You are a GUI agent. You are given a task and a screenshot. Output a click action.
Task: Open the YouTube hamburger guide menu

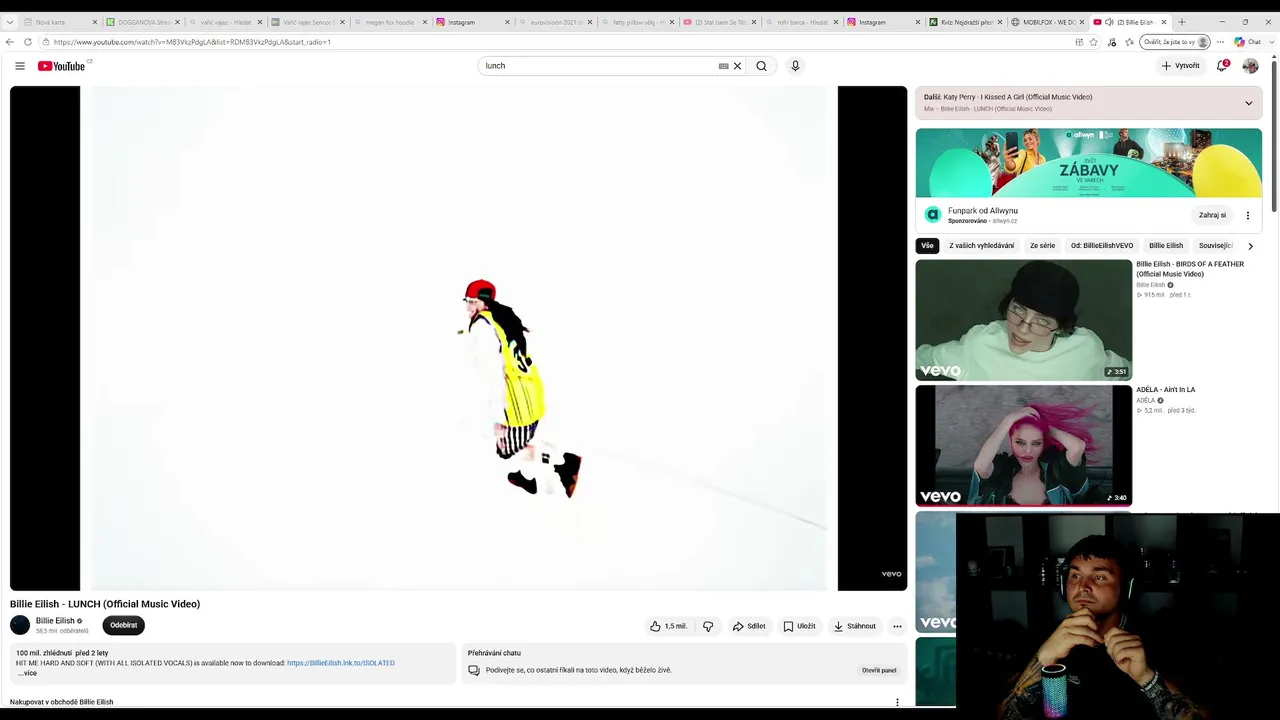point(19,66)
